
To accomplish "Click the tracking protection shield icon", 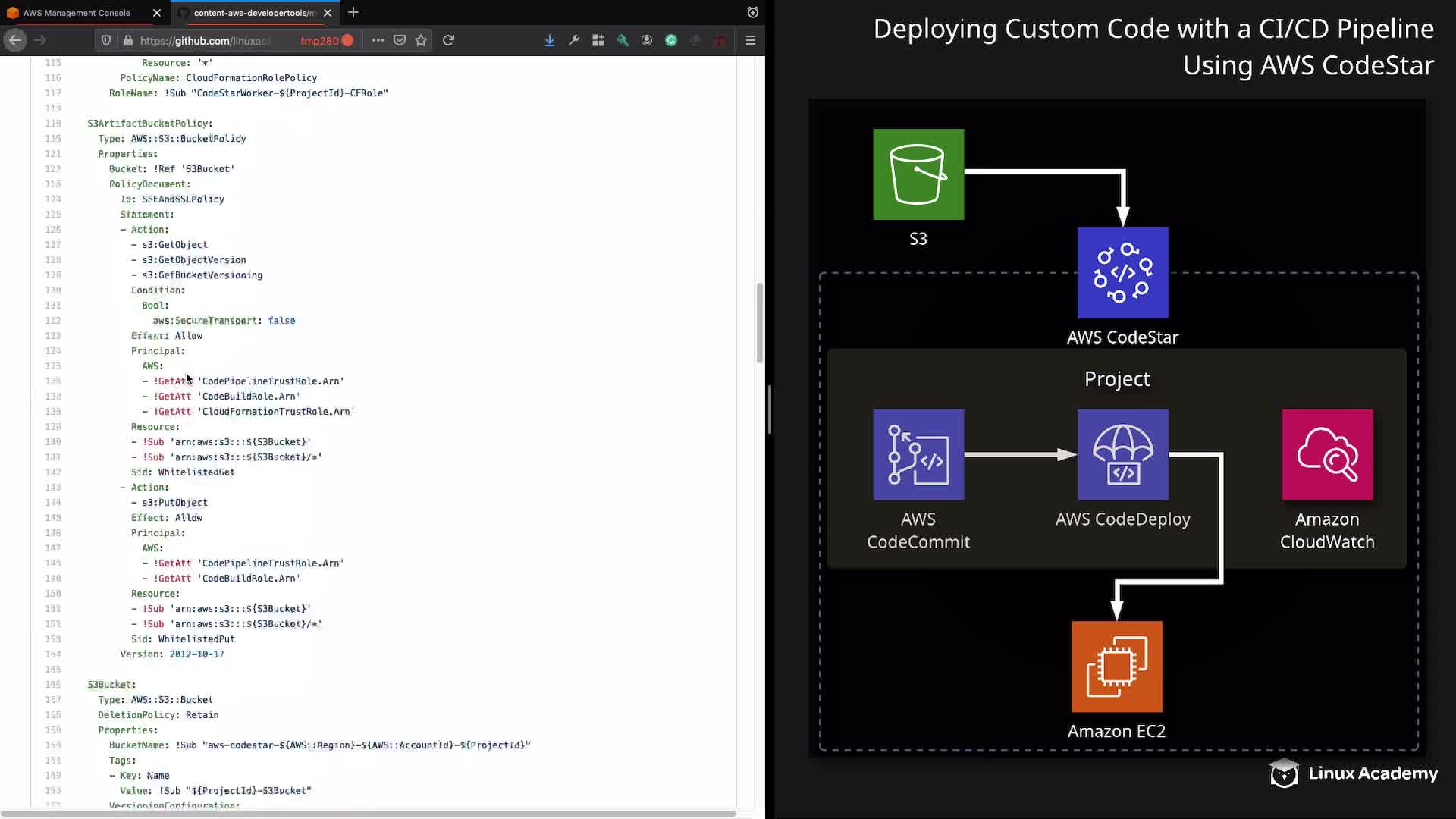I will [x=106, y=40].
